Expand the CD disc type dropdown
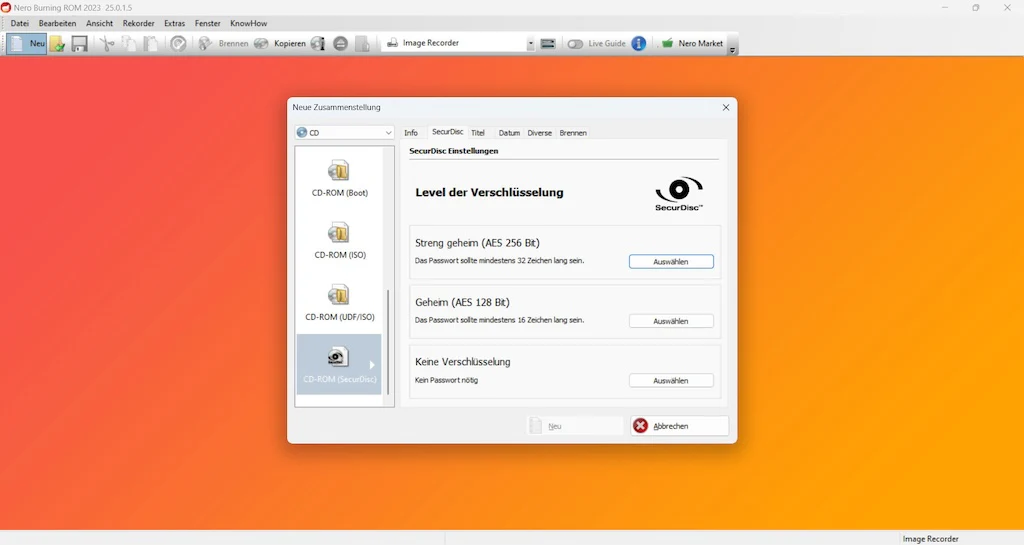This screenshot has height=545, width=1024. tap(344, 132)
